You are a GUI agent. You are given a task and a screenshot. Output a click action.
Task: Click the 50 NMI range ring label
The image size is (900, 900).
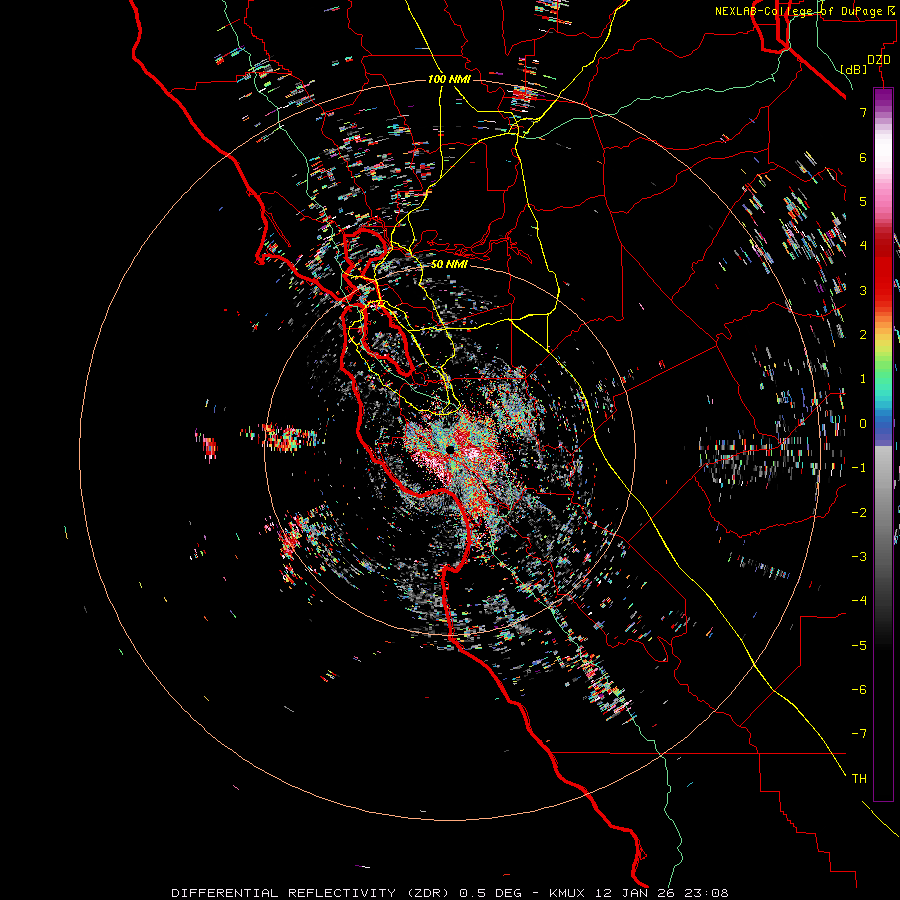click(x=449, y=264)
